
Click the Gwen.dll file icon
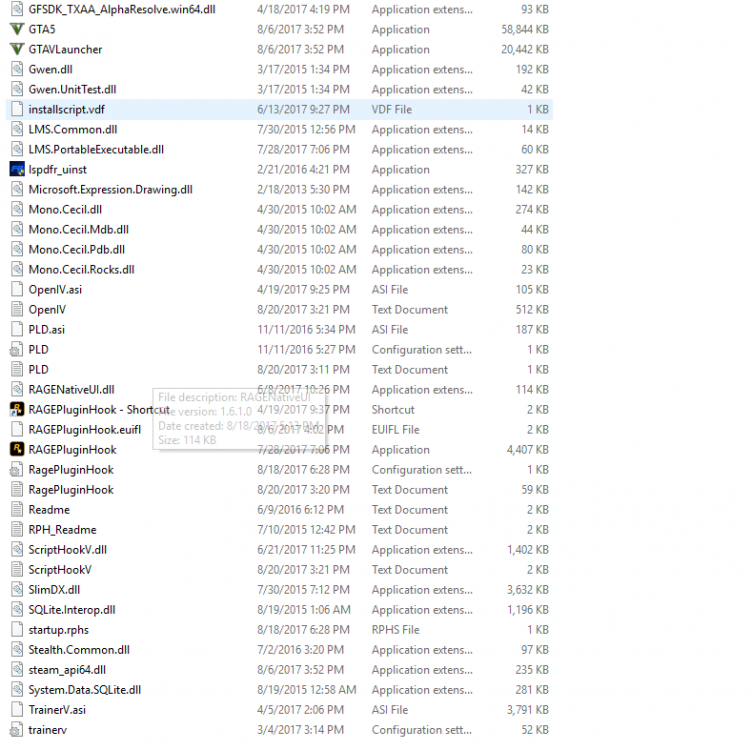tap(17, 70)
